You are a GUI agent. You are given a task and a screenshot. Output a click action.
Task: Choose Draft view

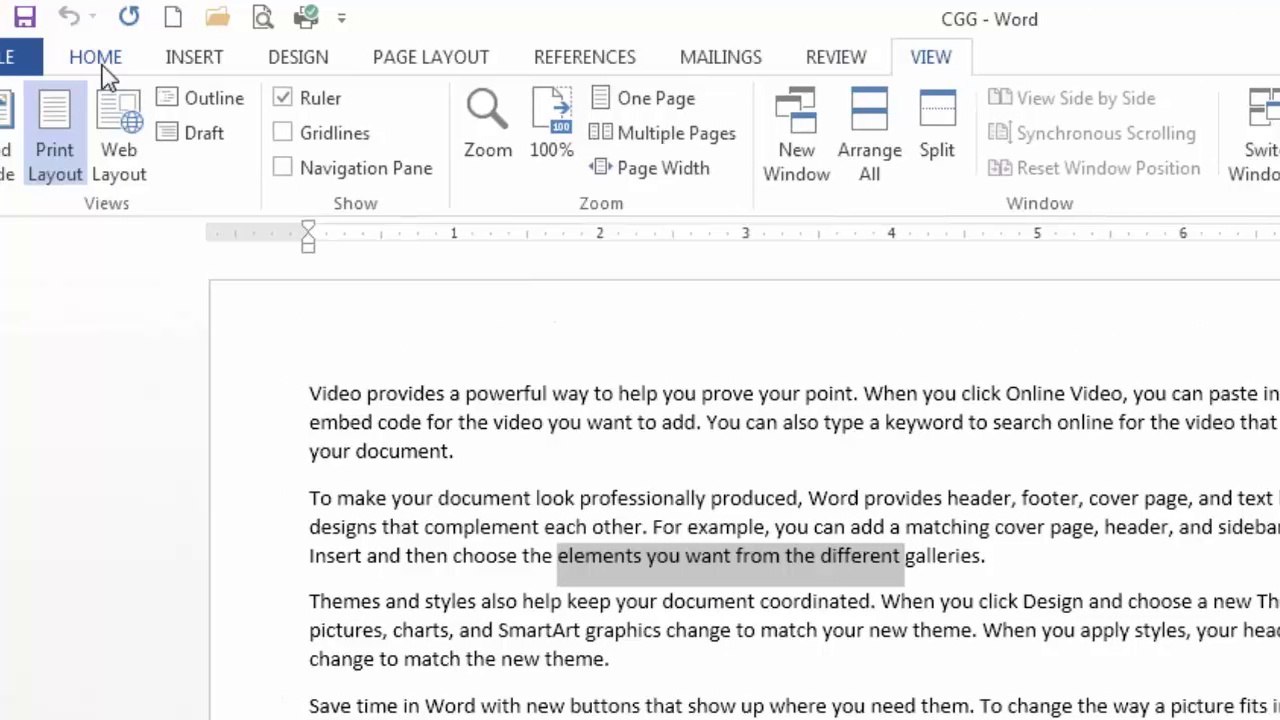pyautogui.click(x=190, y=133)
